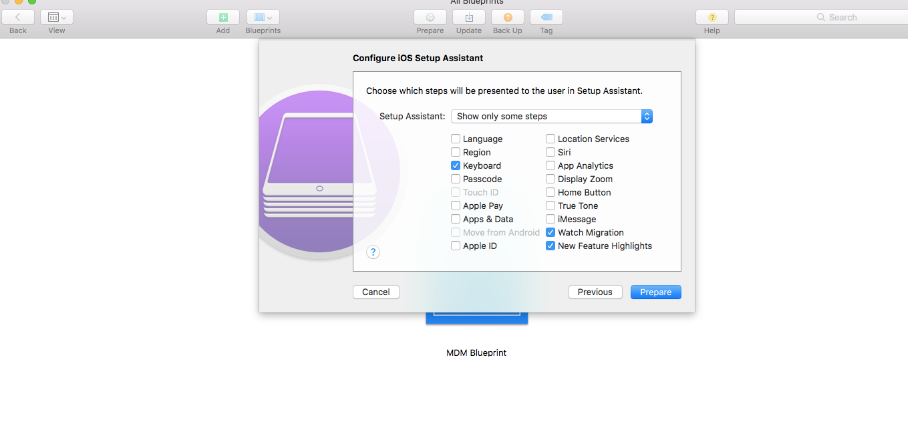
Task: Click the green zoom window button
Action: [32, 2]
